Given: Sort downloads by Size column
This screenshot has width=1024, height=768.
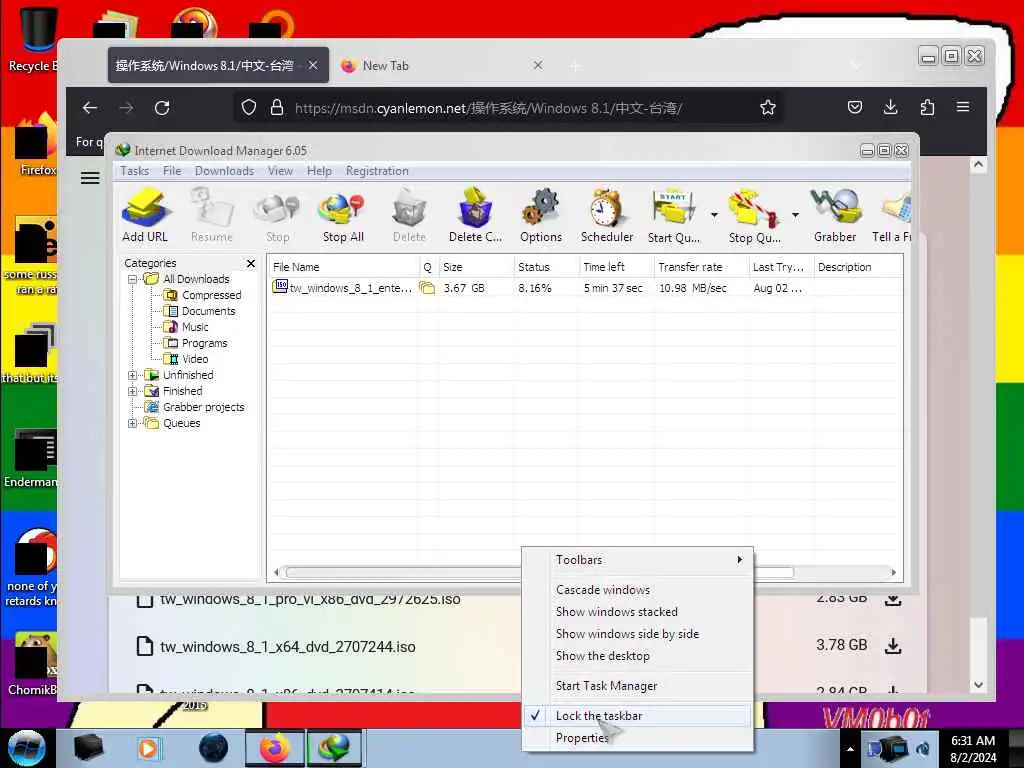Looking at the screenshot, I should point(476,267).
